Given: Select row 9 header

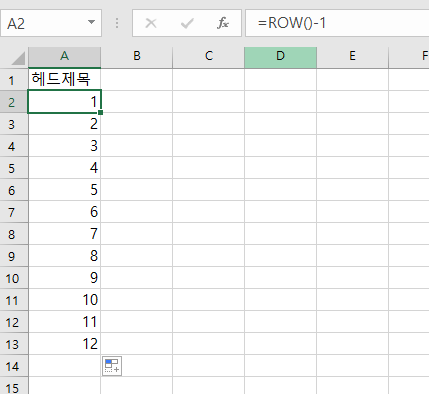Looking at the screenshot, I should 14,256.
